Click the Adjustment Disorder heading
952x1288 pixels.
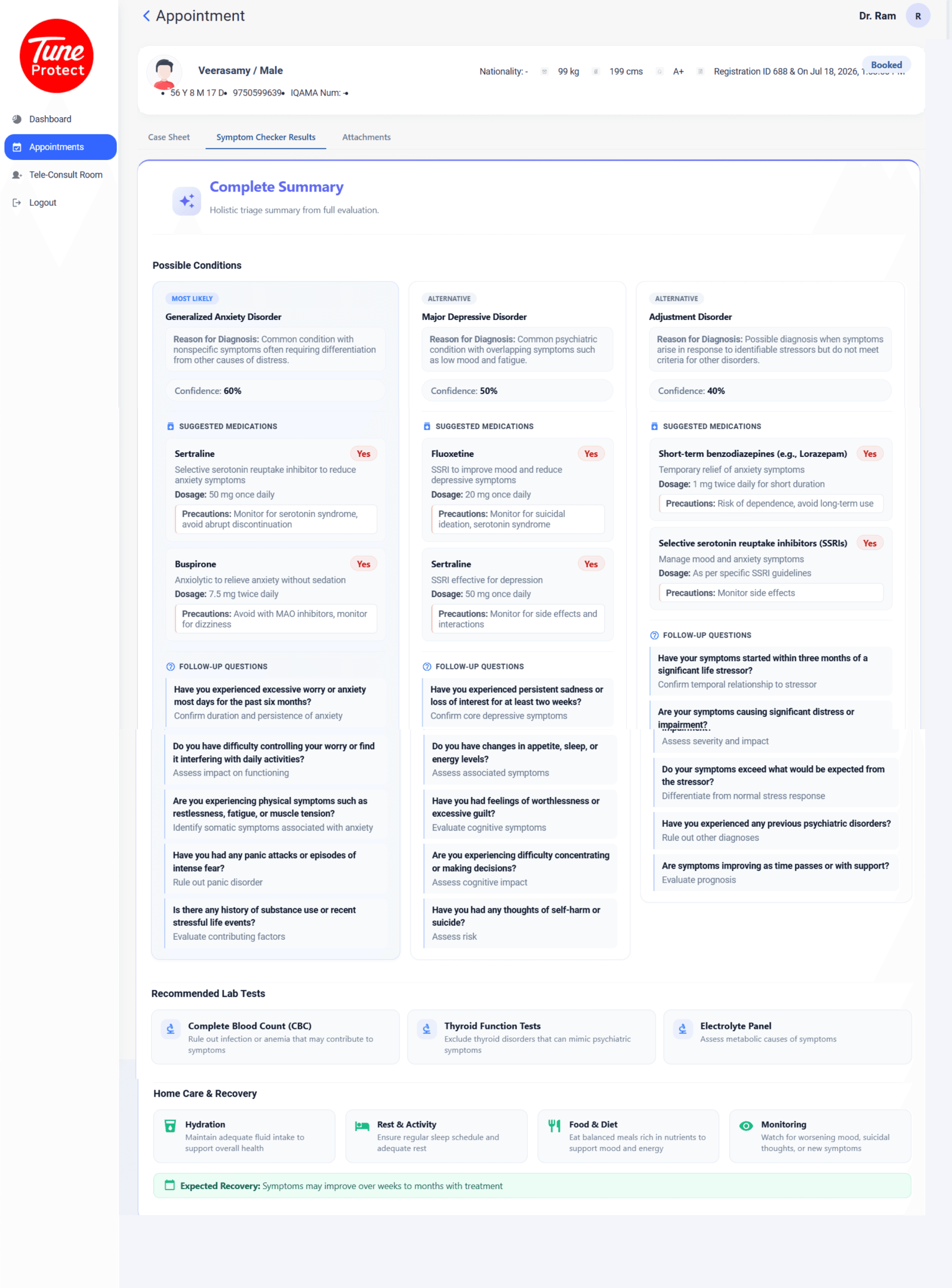[x=690, y=316]
